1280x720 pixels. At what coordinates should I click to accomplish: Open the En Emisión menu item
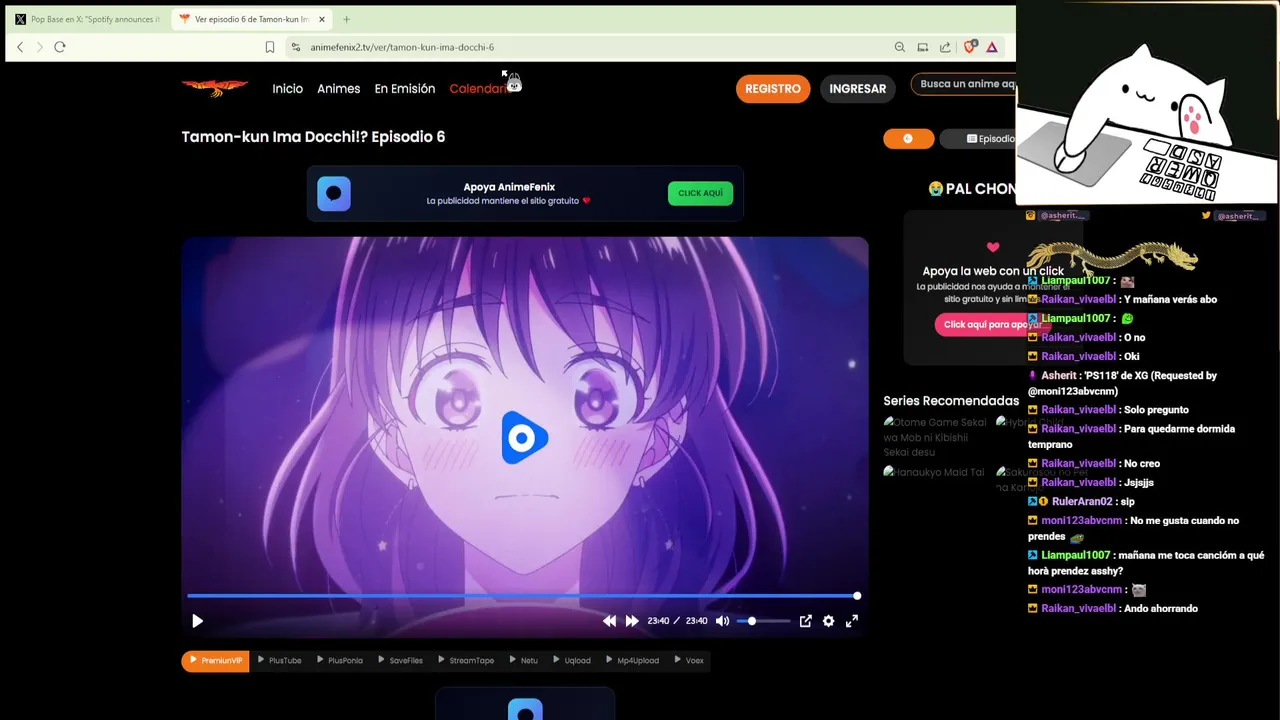click(x=404, y=89)
